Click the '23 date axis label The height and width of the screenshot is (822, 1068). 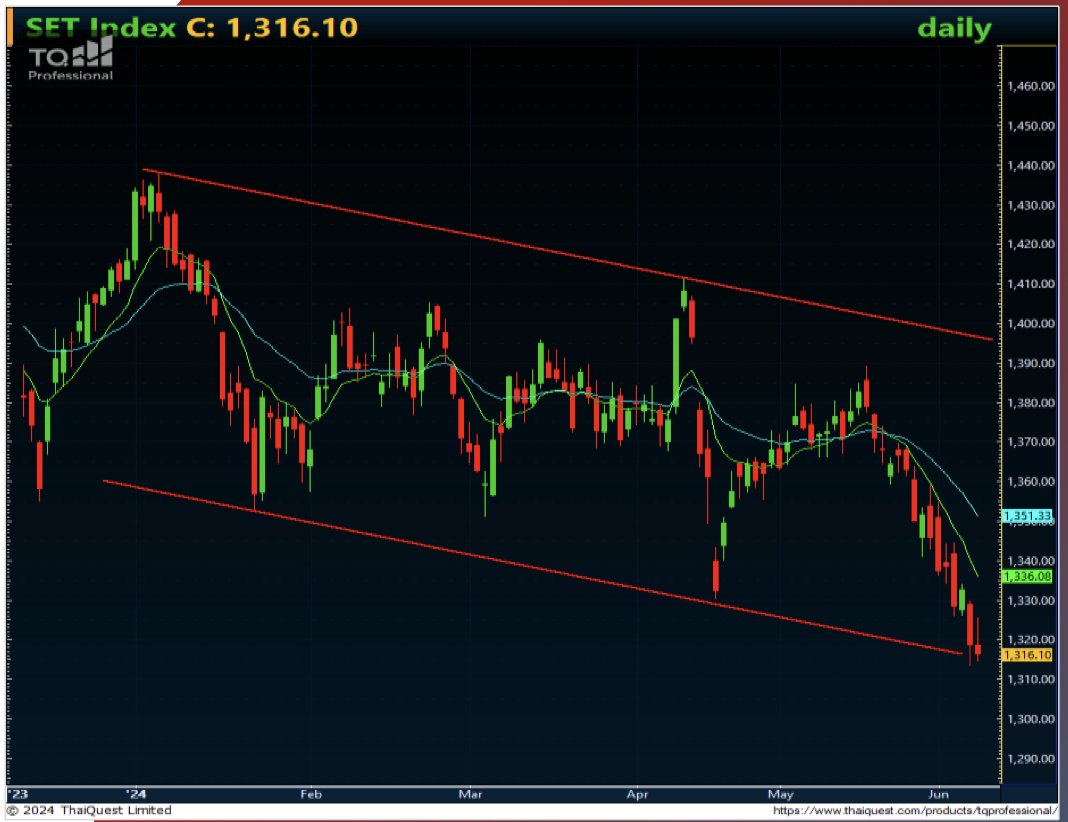pyautogui.click(x=18, y=794)
